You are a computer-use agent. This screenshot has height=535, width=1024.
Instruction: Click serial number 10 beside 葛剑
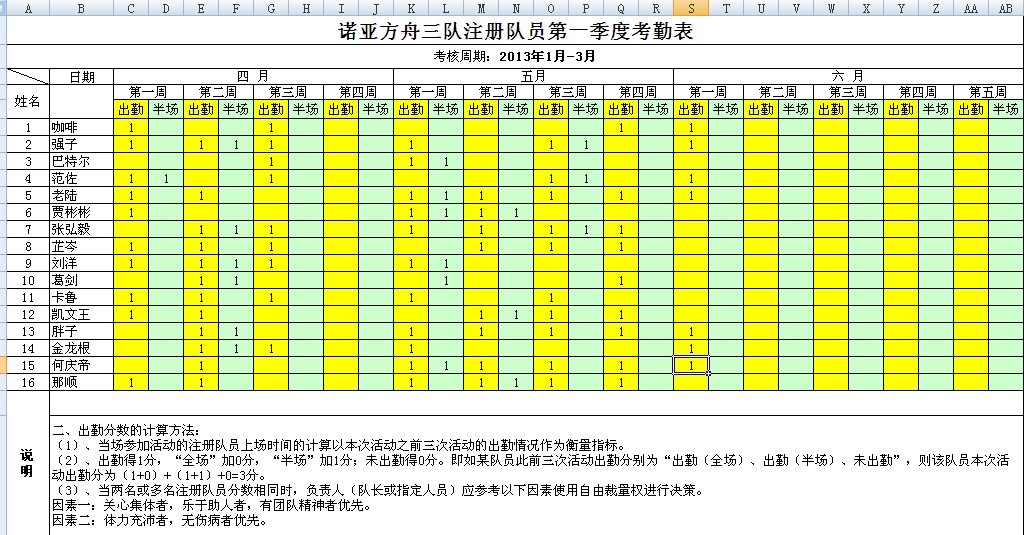click(x=27, y=280)
